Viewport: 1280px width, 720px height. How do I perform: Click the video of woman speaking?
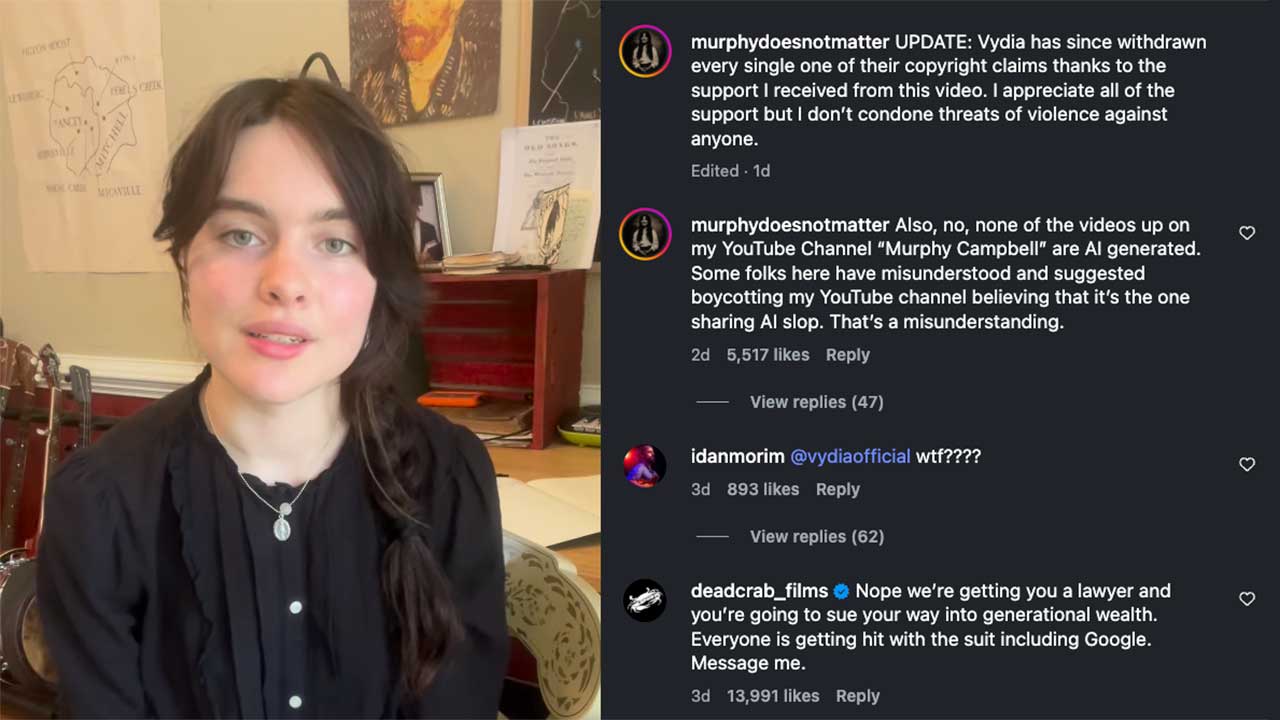tap(300, 360)
